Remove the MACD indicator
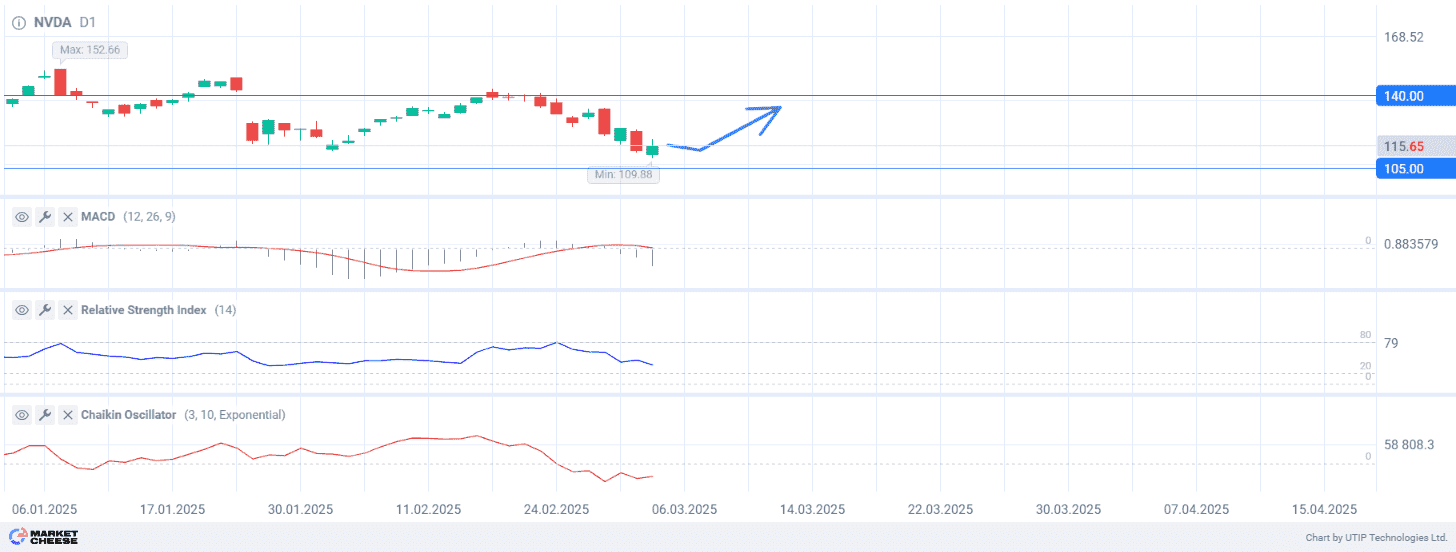Viewport: 1456px width, 552px height. (67, 216)
